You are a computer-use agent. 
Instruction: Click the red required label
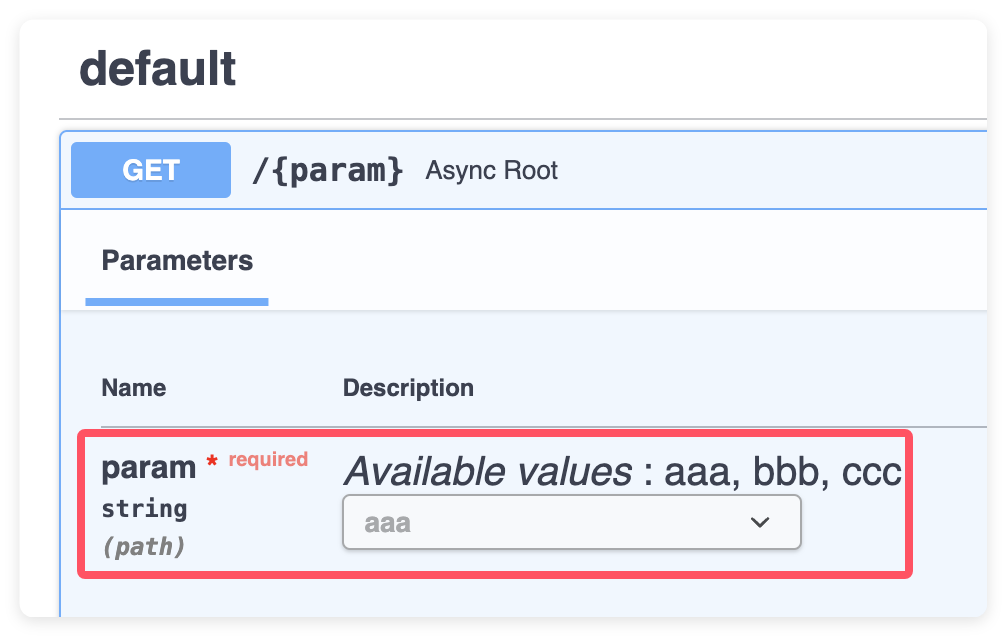pos(268,459)
